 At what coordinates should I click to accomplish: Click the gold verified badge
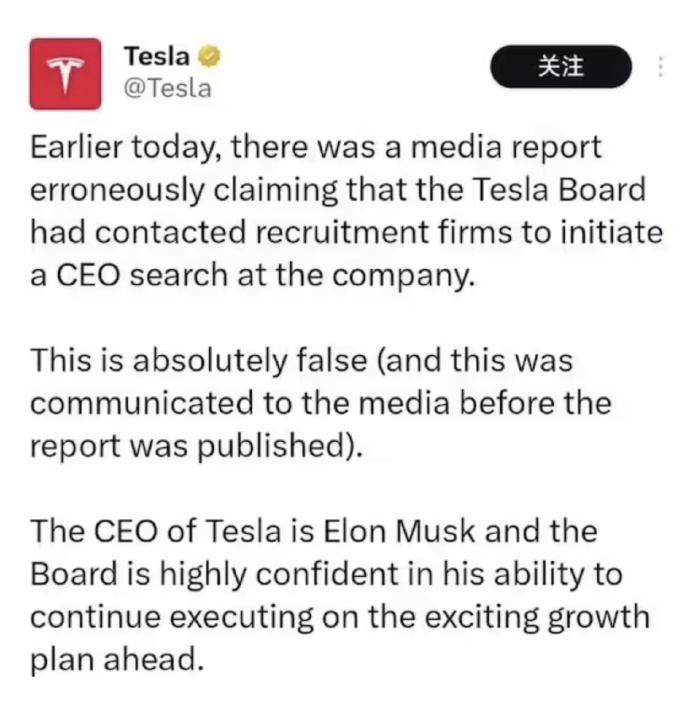point(209,57)
